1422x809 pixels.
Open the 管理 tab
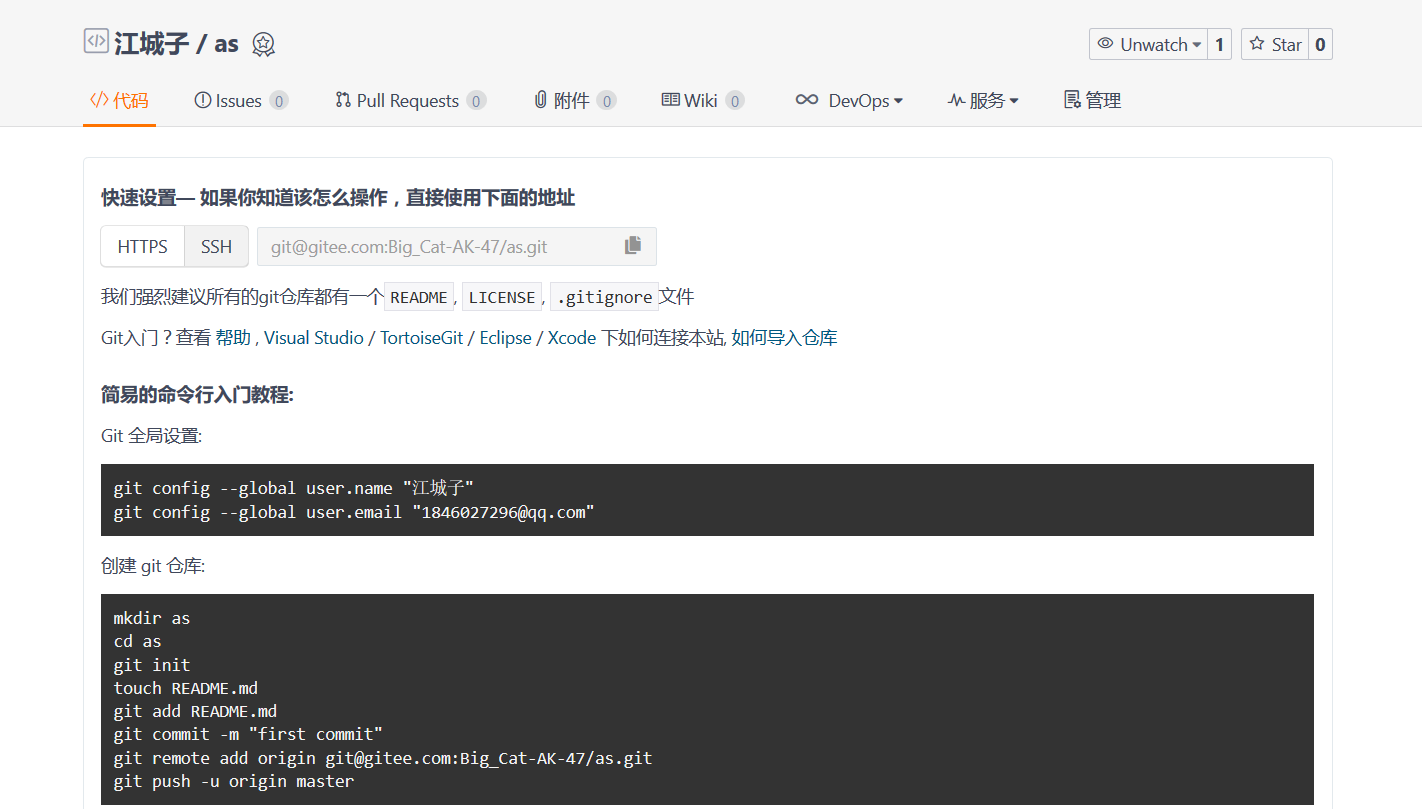[1092, 100]
